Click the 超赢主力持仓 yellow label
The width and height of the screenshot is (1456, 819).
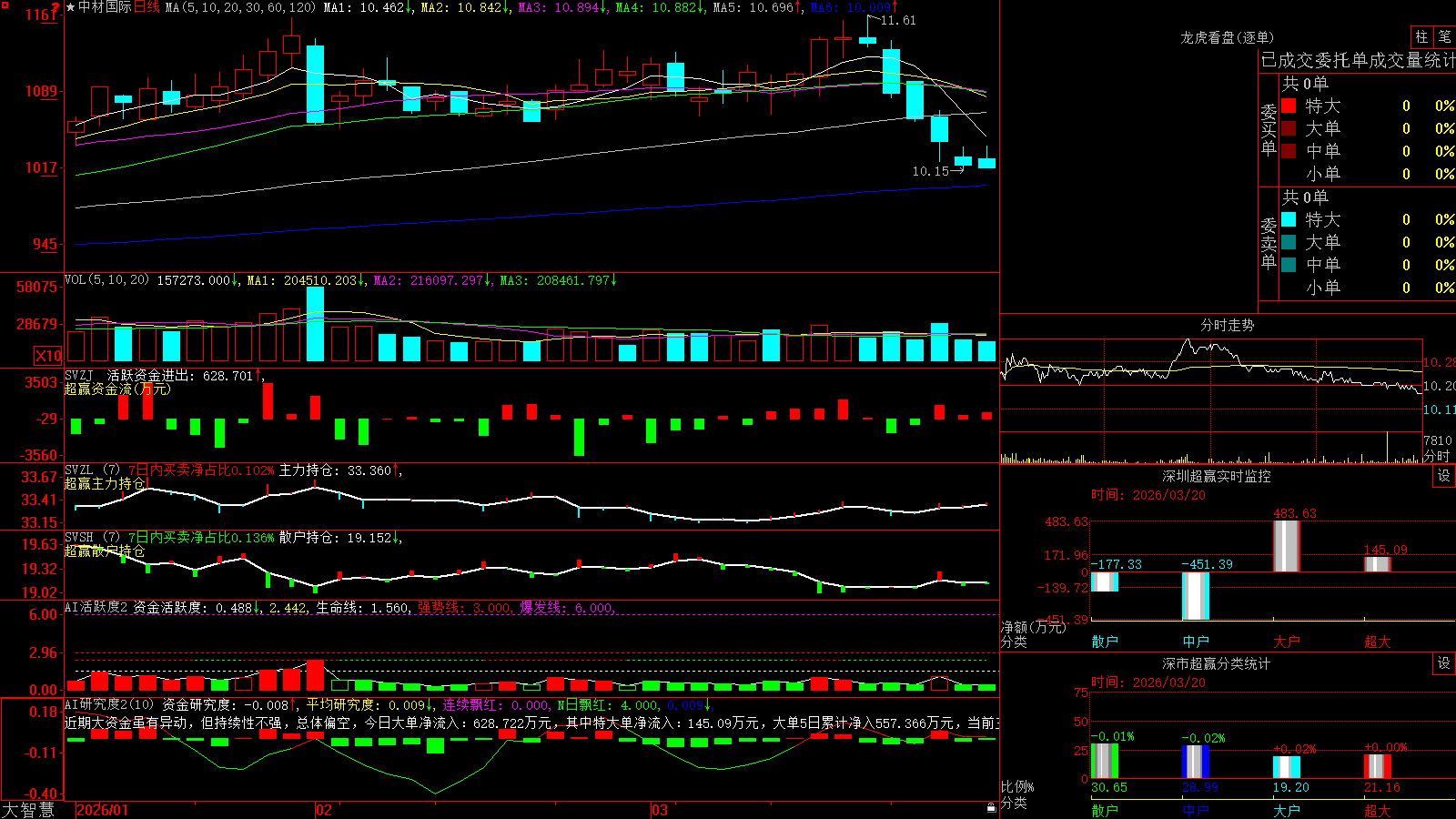105,483
